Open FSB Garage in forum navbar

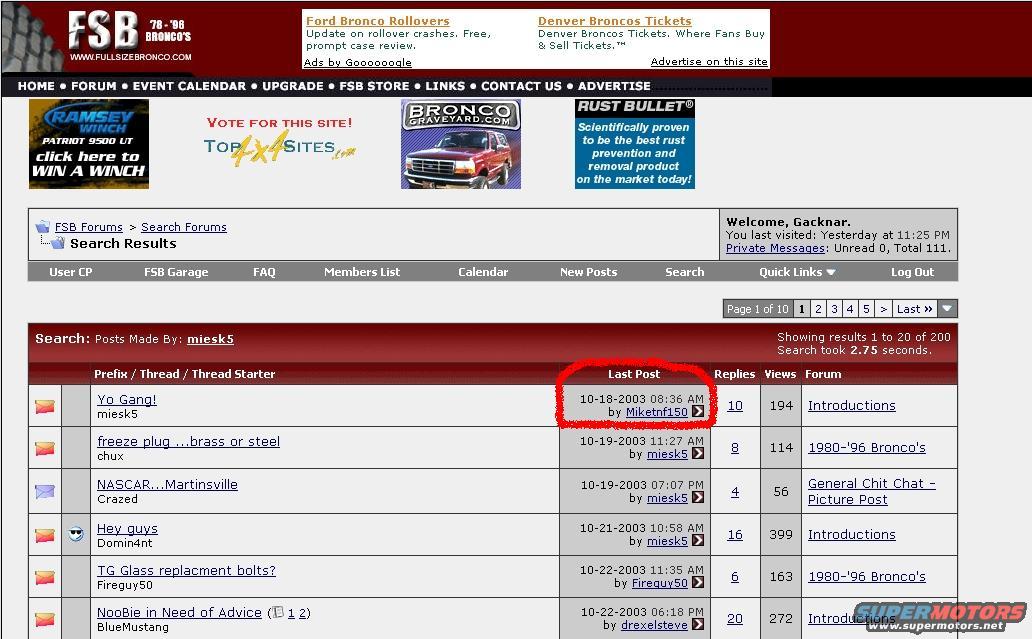click(x=176, y=272)
